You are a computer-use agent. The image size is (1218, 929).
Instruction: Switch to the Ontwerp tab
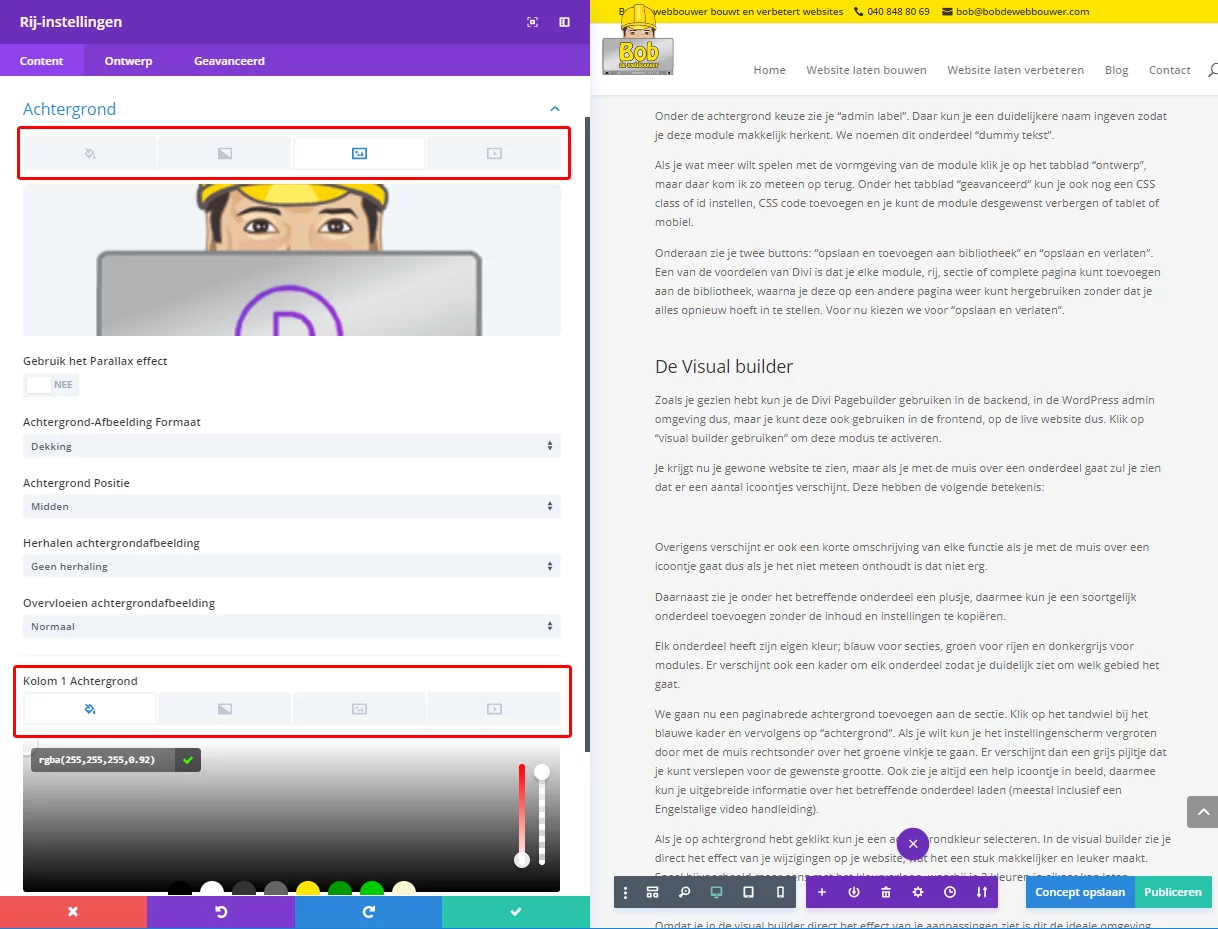128,60
